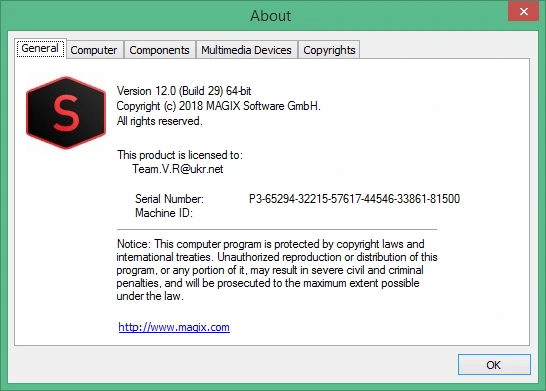Show the Multimedia Devices tab

point(246,50)
